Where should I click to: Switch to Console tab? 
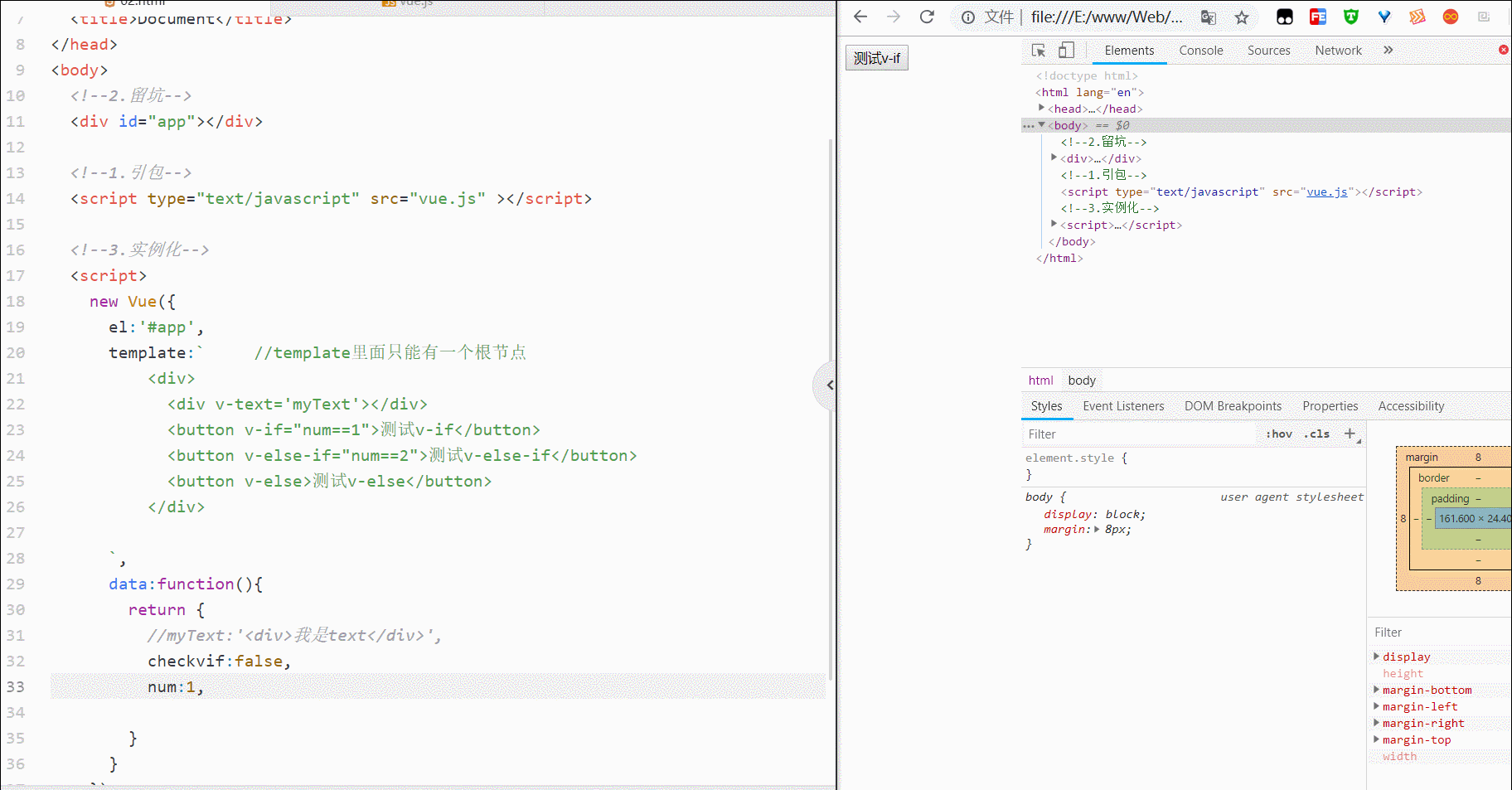(1201, 51)
